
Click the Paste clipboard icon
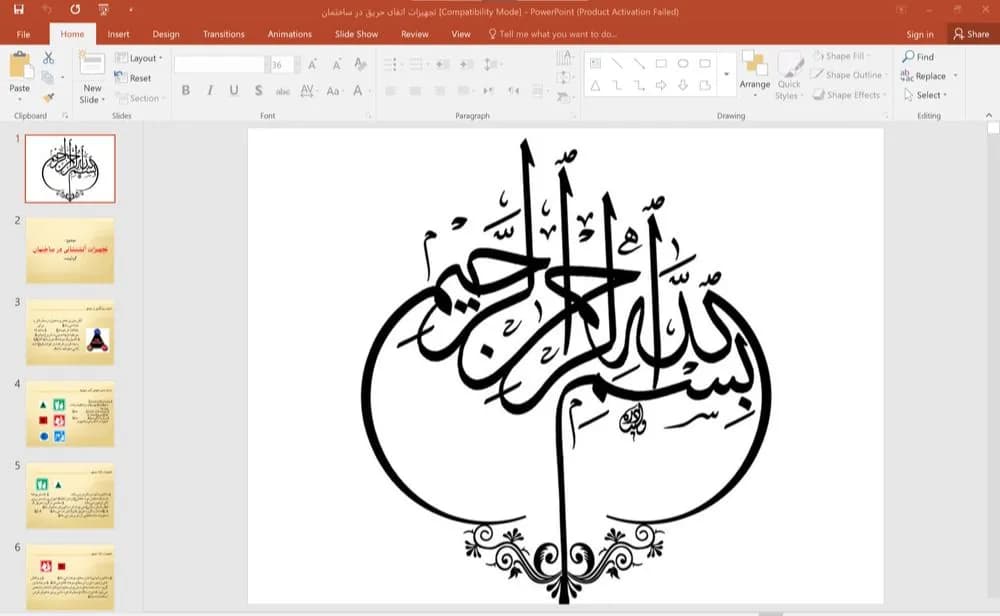[20, 64]
